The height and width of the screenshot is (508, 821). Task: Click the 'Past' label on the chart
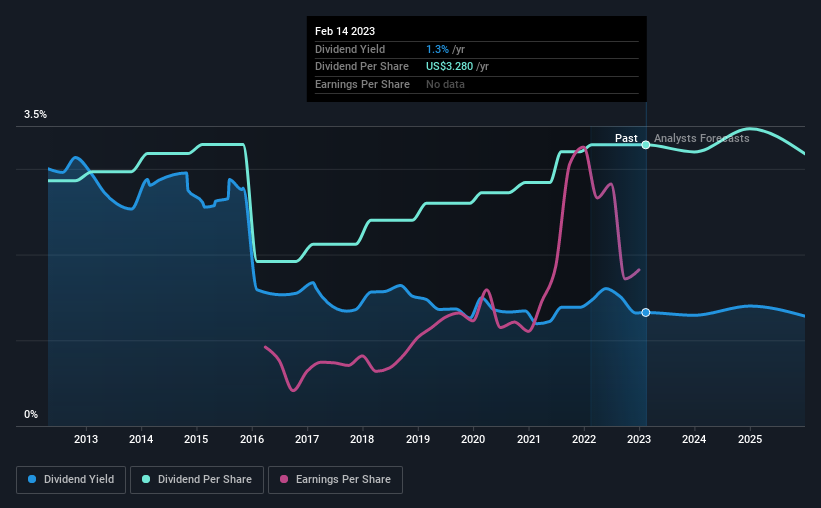[626, 138]
